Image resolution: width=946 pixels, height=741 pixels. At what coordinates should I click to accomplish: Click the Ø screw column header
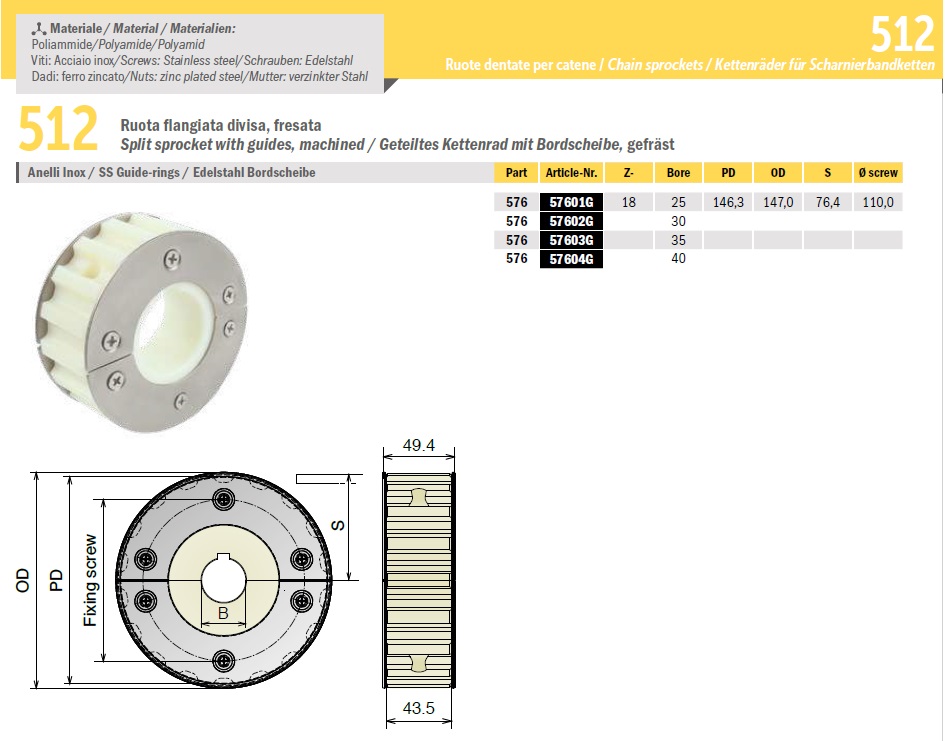pos(878,173)
